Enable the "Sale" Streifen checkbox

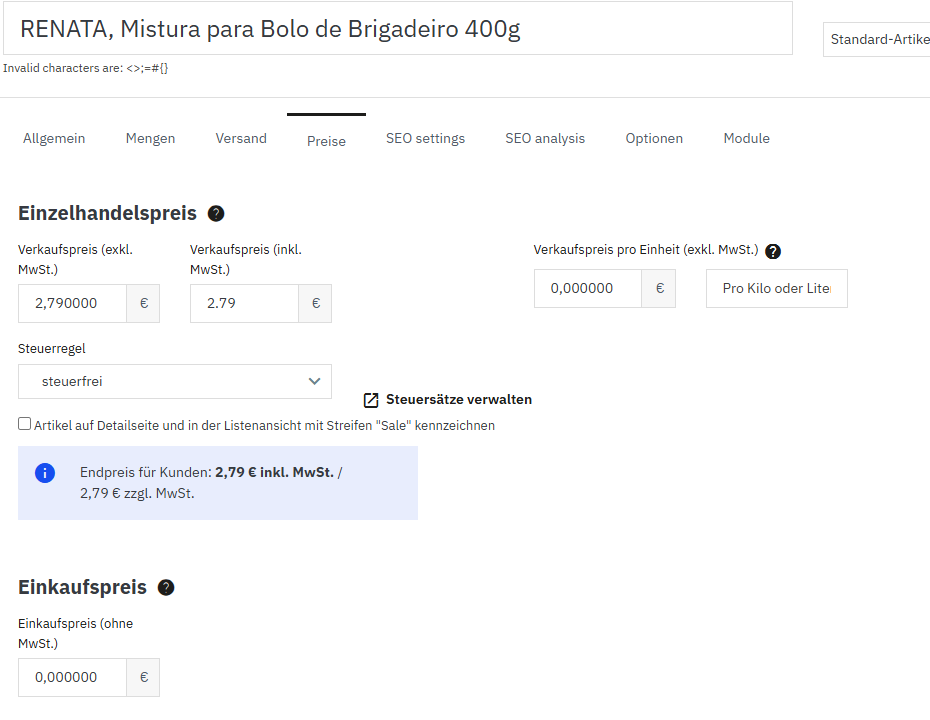click(25, 424)
